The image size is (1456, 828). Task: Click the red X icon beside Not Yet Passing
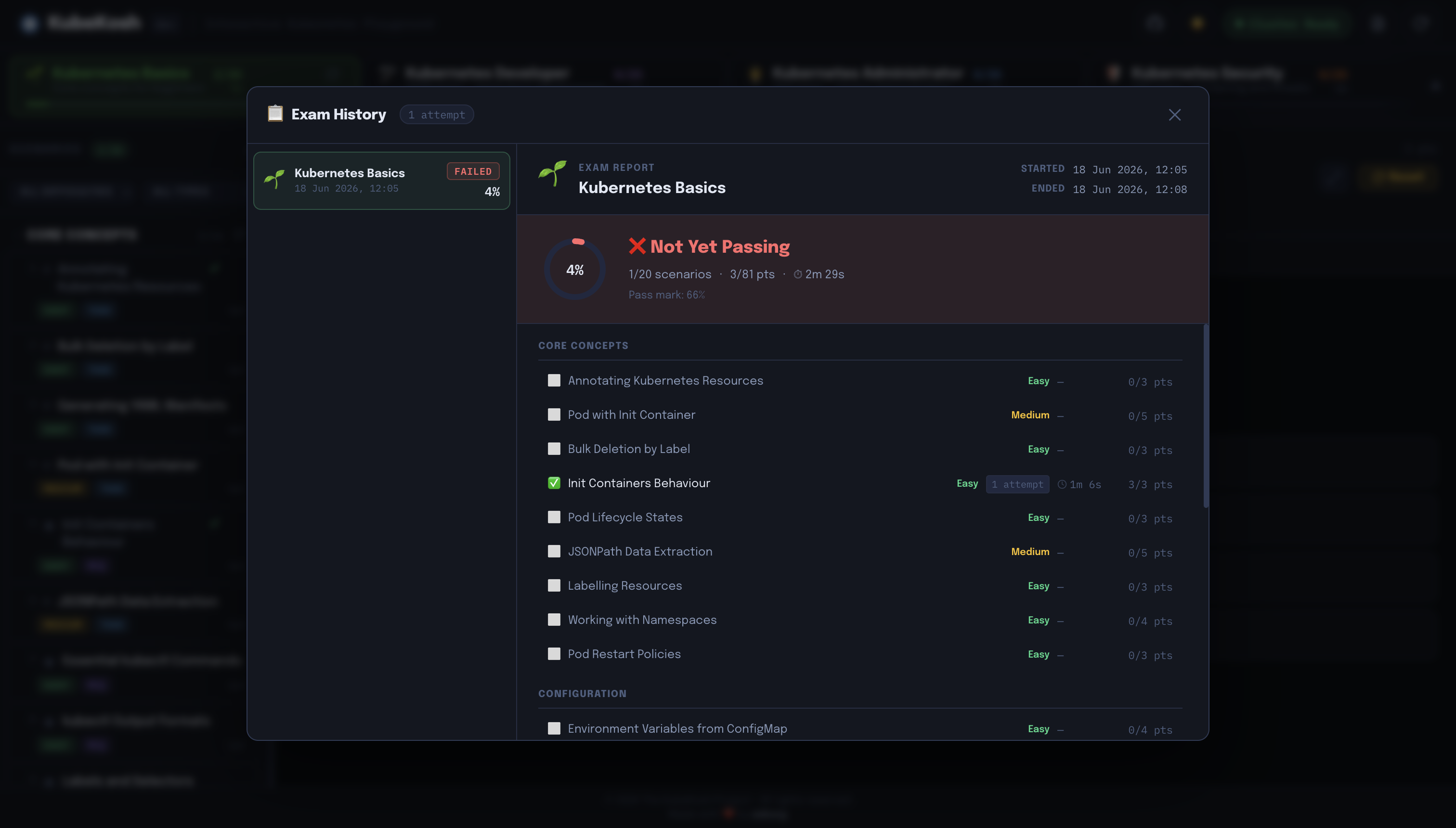point(637,246)
